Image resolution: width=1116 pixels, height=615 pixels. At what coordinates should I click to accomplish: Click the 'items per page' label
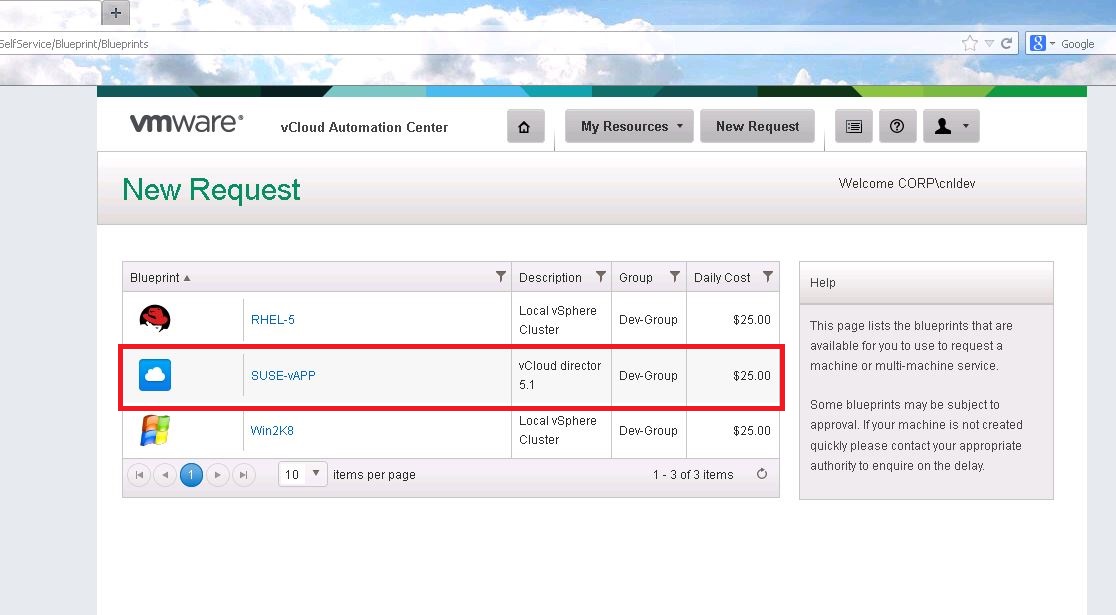pos(374,475)
